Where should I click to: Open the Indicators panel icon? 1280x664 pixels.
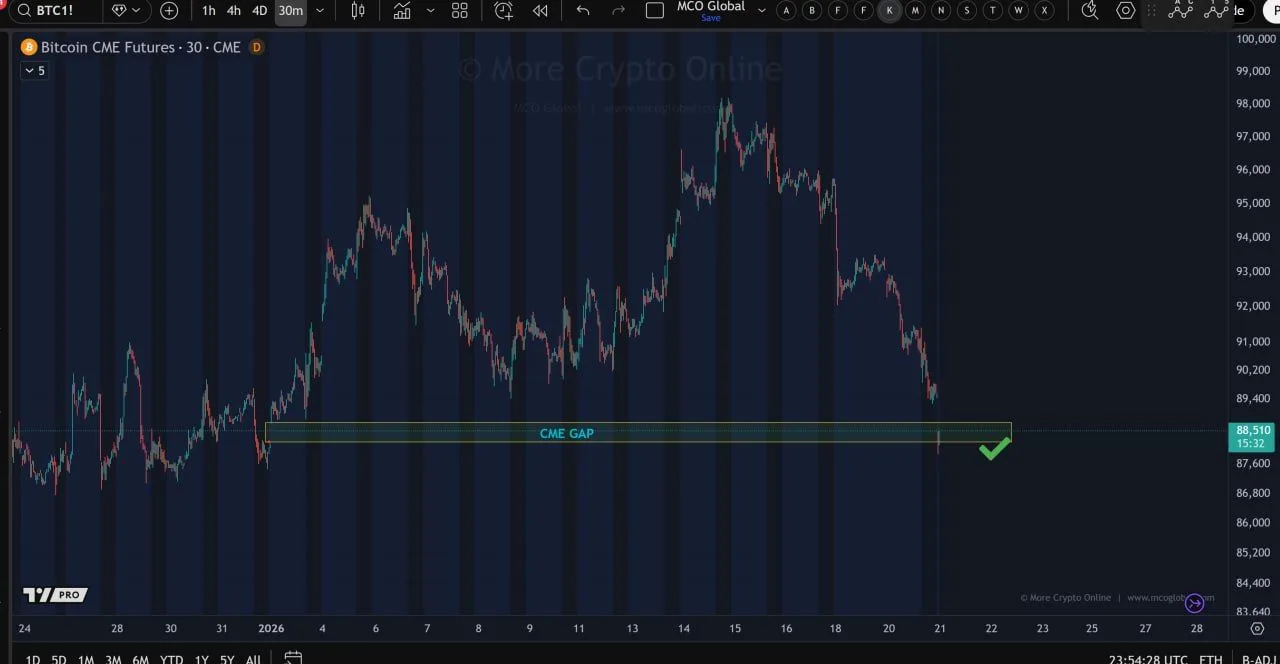point(402,11)
